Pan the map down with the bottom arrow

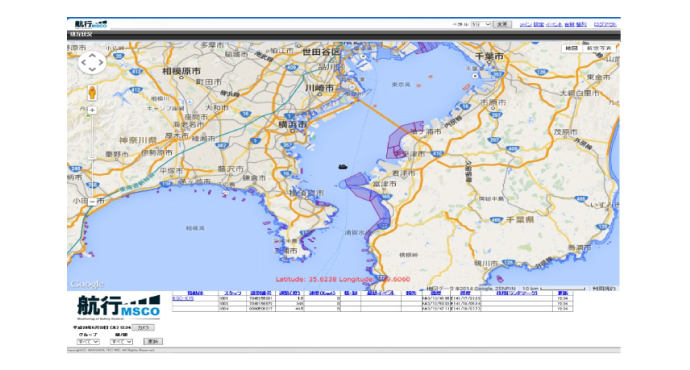[x=92, y=70]
